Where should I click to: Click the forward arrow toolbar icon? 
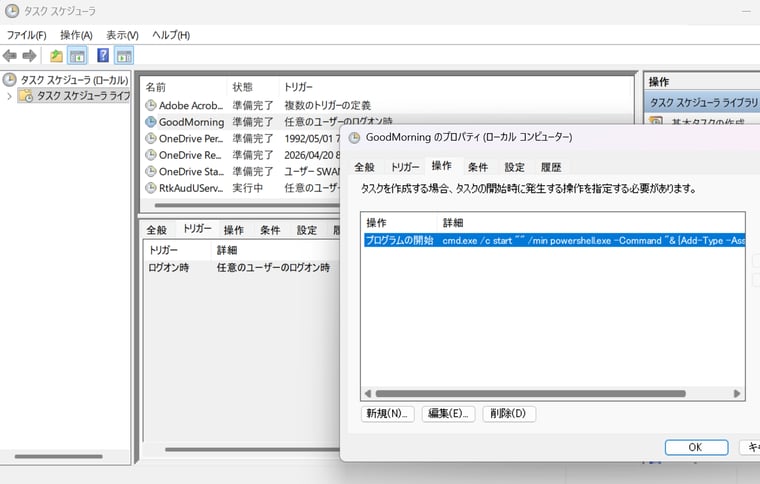(x=29, y=56)
